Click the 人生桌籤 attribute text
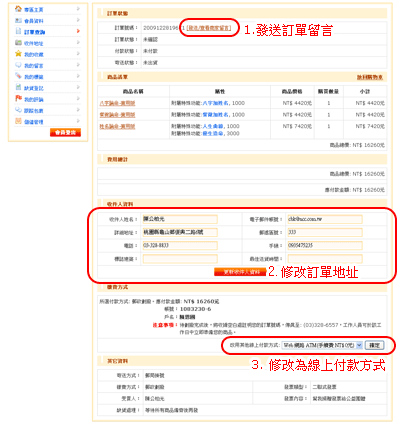Screen dimensions: 400x424 (x=213, y=126)
